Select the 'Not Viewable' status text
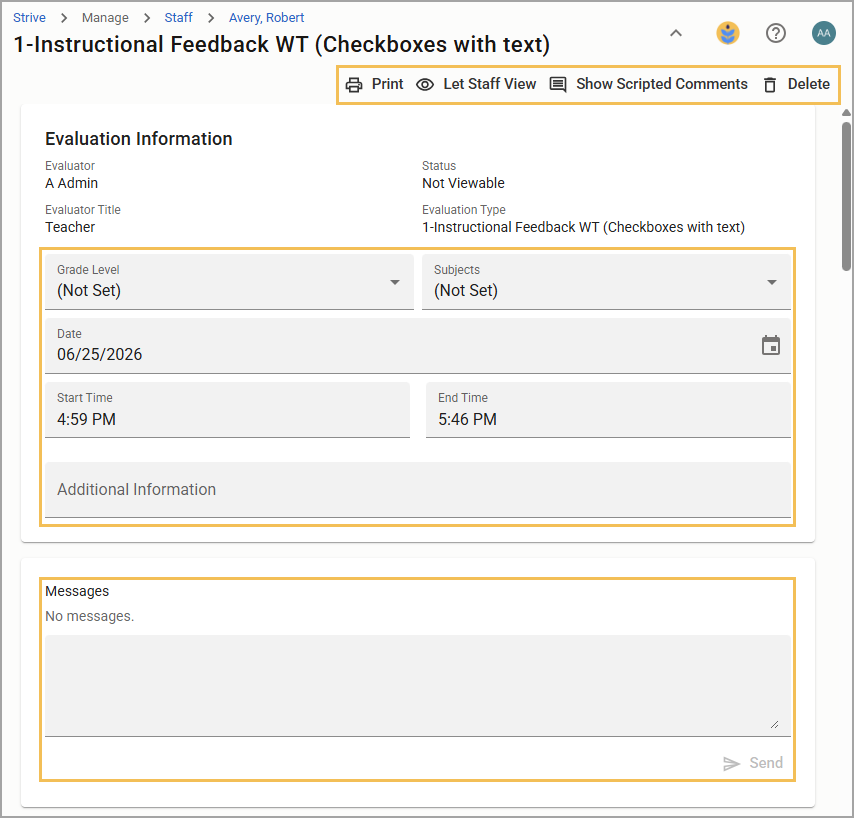Viewport: 854px width, 818px height. [463, 183]
